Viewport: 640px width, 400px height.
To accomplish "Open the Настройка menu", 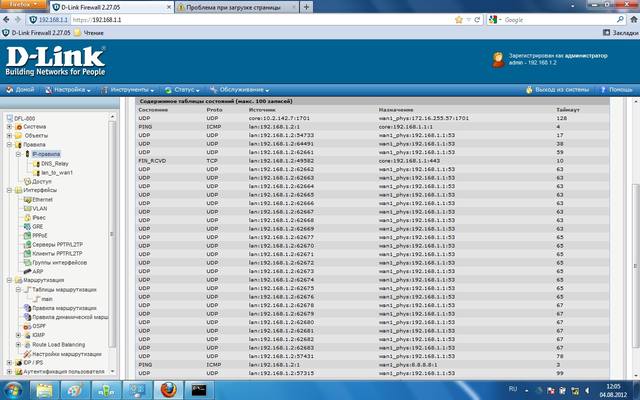I will pos(68,90).
